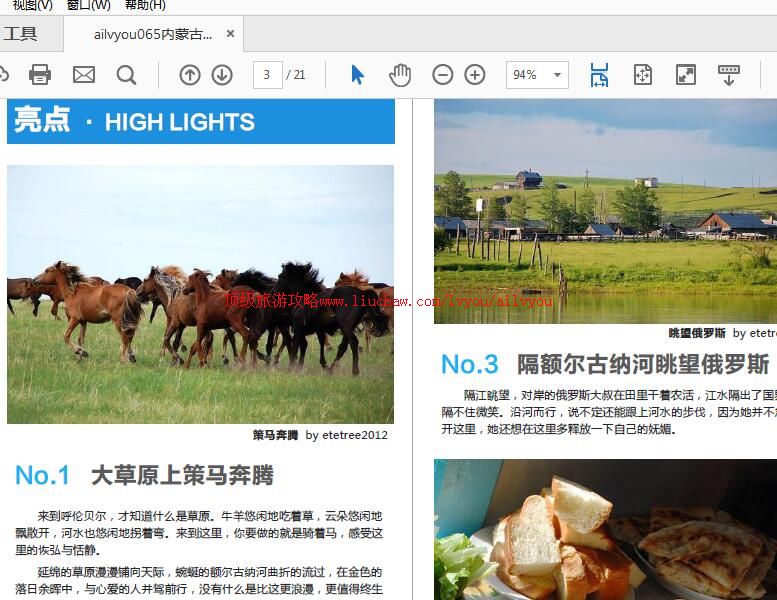The image size is (777, 600).
Task: Go to previous page with up arrow
Action: click(190, 75)
